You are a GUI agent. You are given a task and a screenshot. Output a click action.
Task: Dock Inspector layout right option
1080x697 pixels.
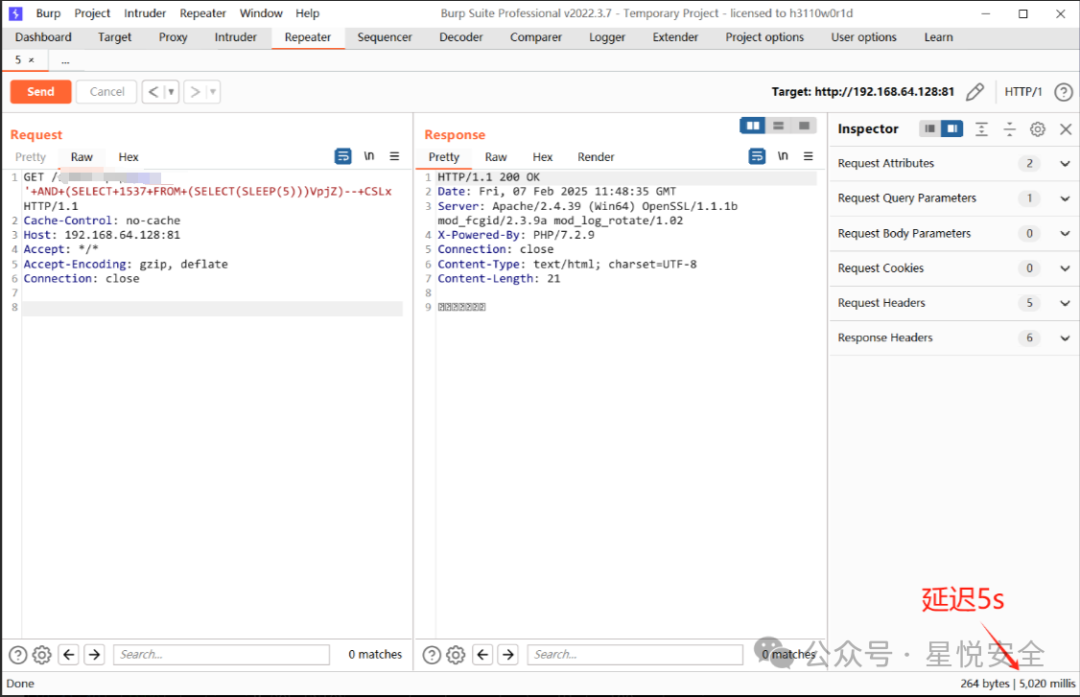pos(952,129)
